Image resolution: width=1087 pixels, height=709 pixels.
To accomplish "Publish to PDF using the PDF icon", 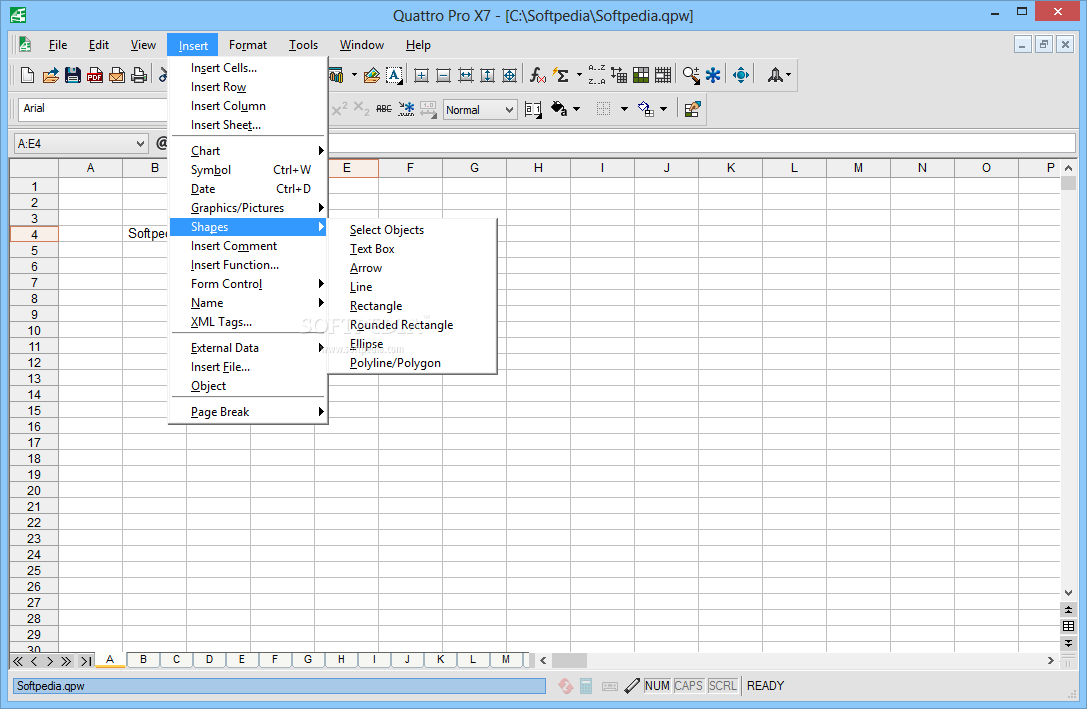I will tap(95, 75).
